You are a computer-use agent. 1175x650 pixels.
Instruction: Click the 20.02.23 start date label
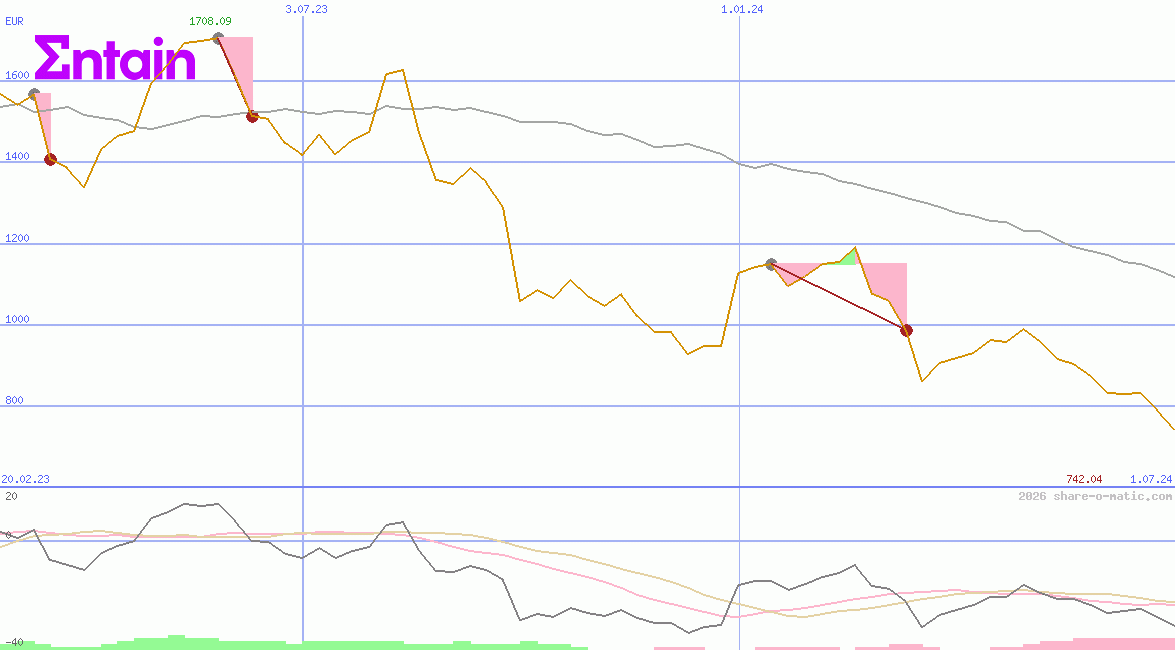25,479
